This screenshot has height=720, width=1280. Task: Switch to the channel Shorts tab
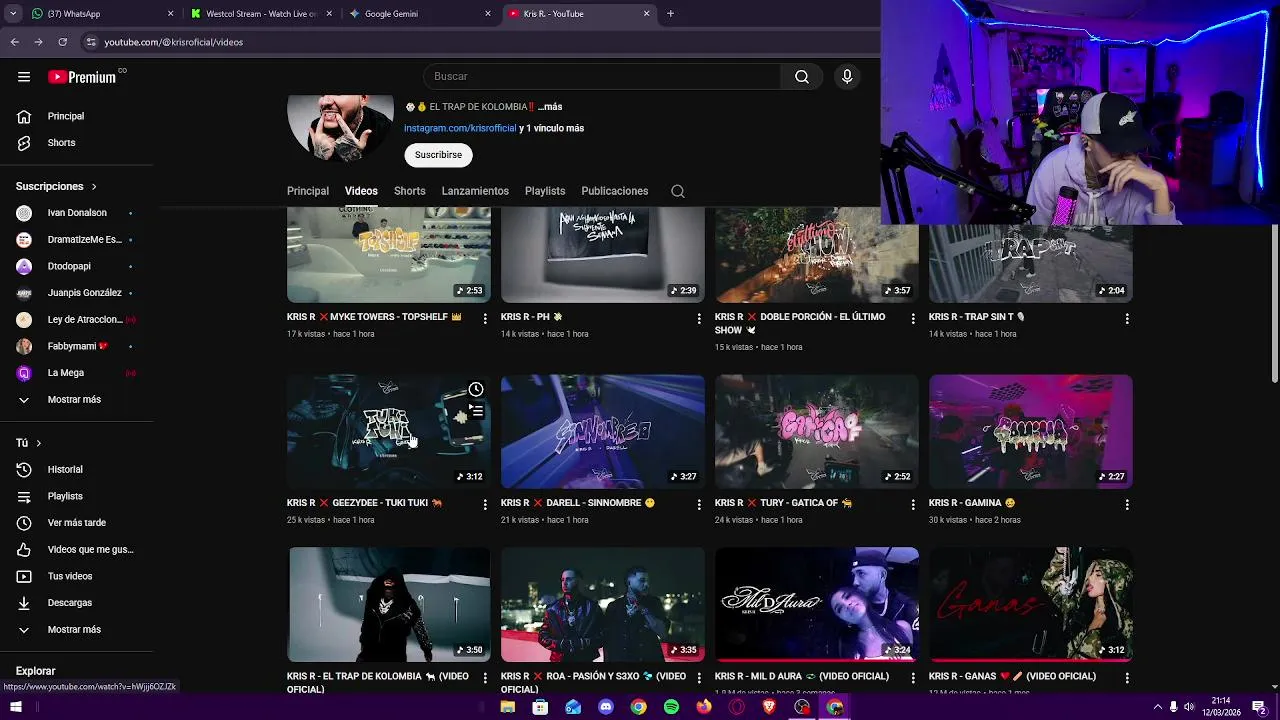coord(409,191)
